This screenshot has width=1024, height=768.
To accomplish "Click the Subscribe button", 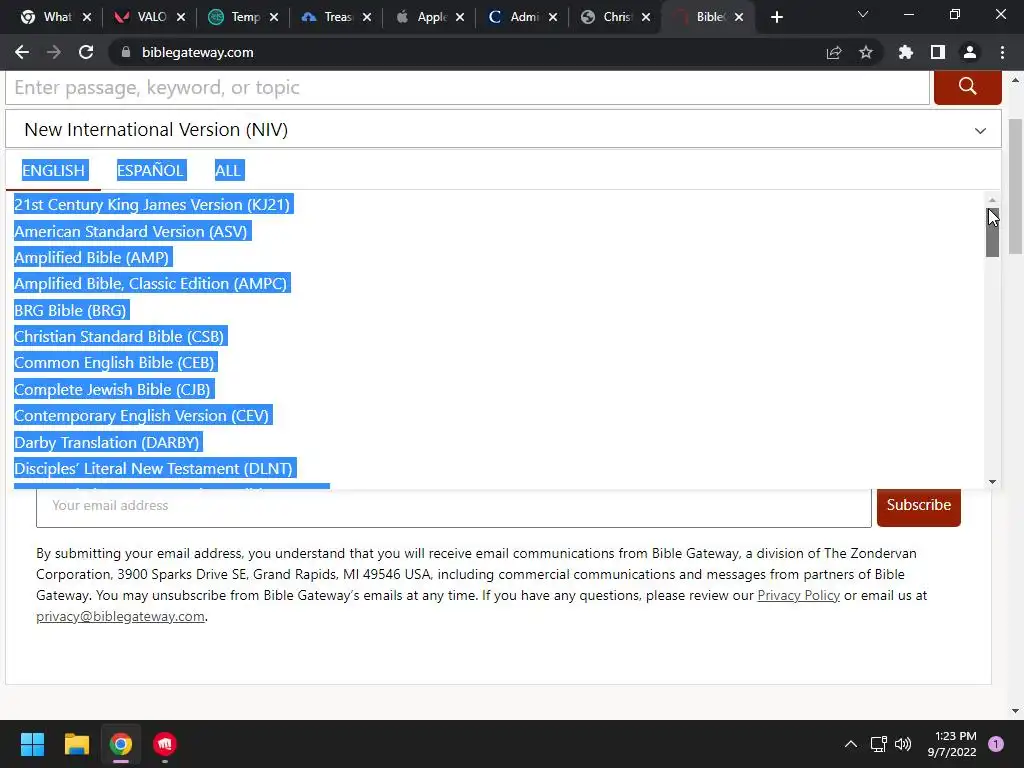I will (x=918, y=505).
